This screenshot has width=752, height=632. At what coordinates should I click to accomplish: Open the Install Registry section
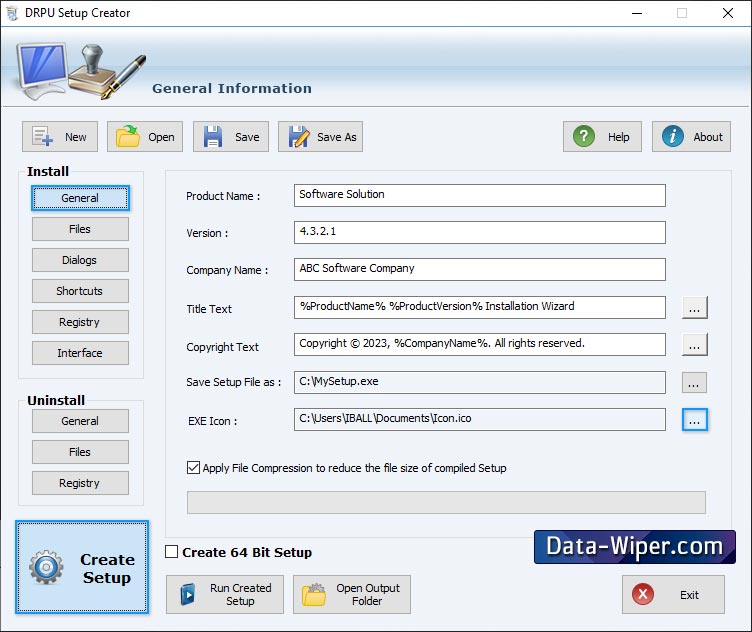pyautogui.click(x=80, y=322)
